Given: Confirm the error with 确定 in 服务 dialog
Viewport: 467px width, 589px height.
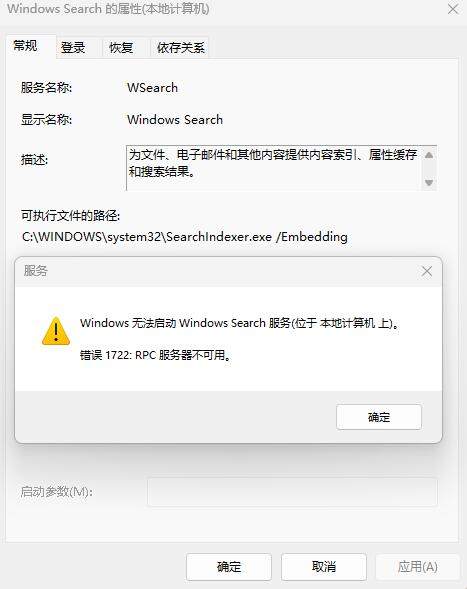Looking at the screenshot, I should pyautogui.click(x=379, y=417).
